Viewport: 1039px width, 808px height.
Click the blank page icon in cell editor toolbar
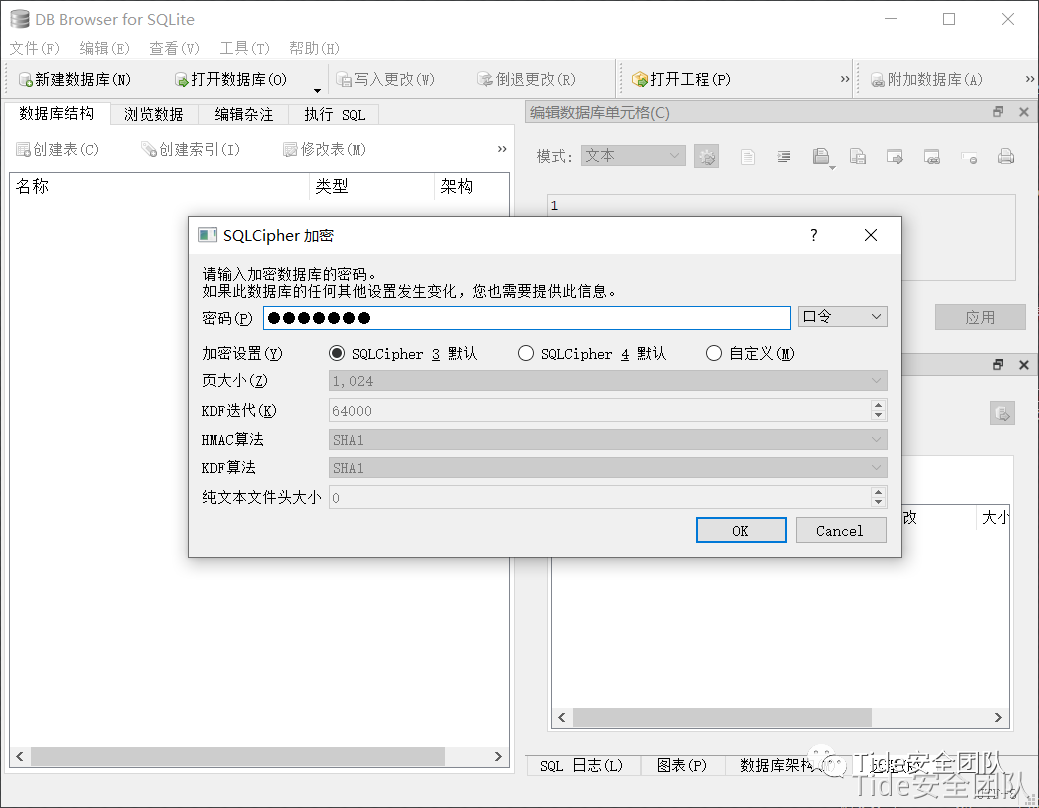(747, 156)
